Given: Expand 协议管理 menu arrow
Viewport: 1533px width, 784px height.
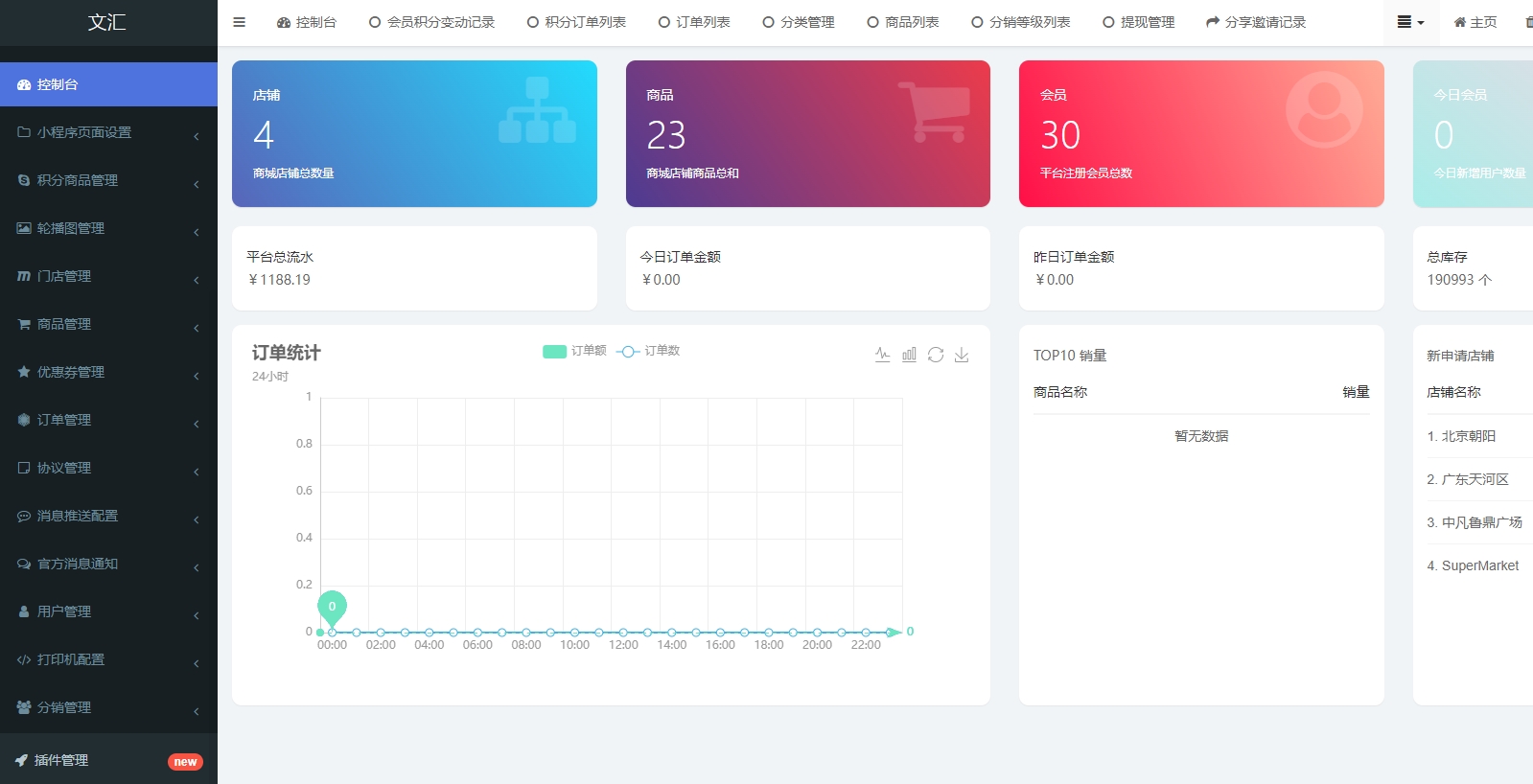Looking at the screenshot, I should pyautogui.click(x=196, y=472).
